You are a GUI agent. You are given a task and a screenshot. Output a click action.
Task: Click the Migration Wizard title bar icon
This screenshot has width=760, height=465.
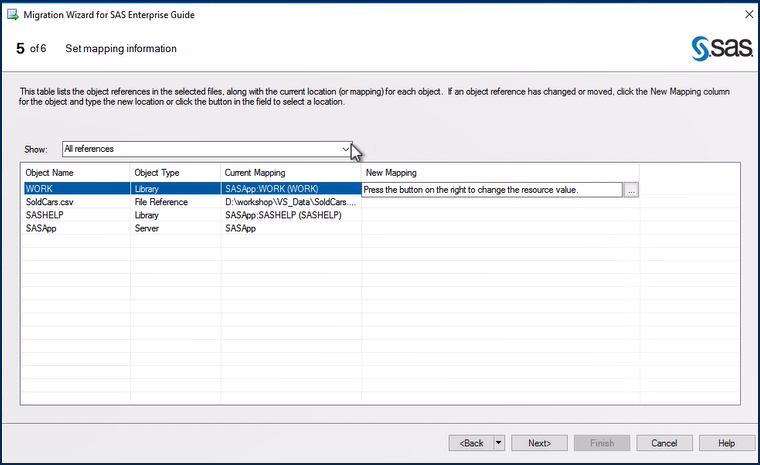pyautogui.click(x=12, y=16)
